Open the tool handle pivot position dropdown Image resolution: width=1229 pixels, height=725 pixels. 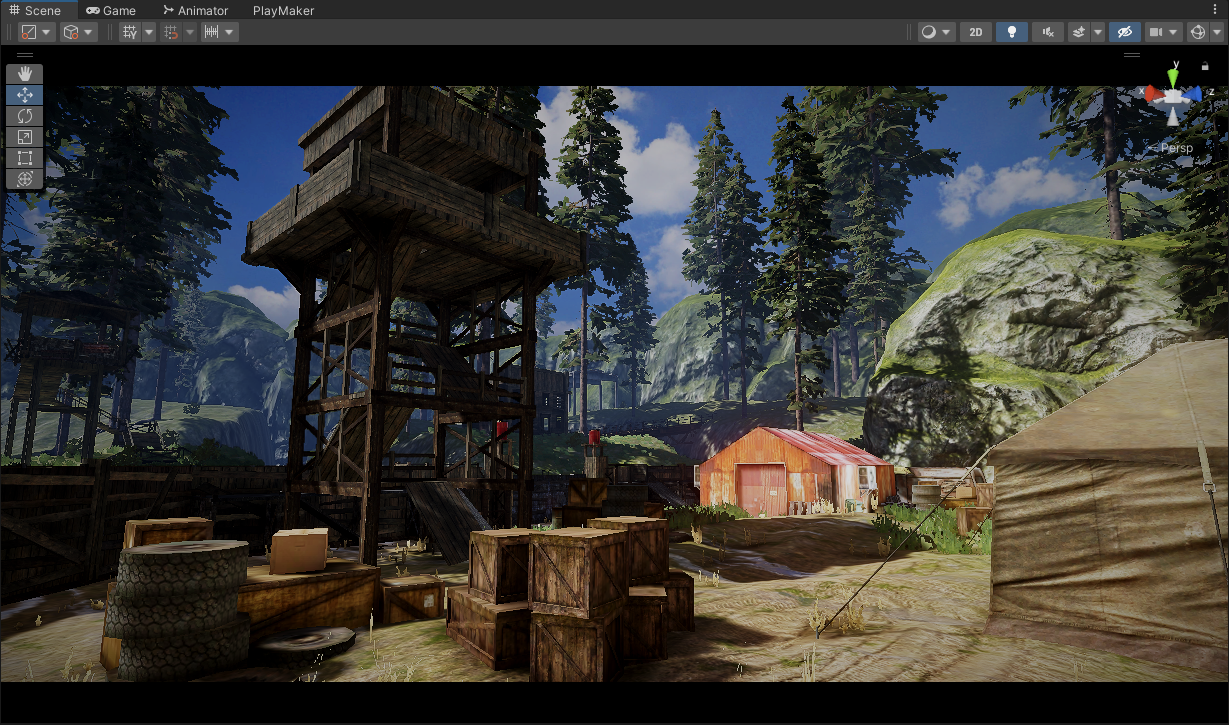(x=37, y=32)
